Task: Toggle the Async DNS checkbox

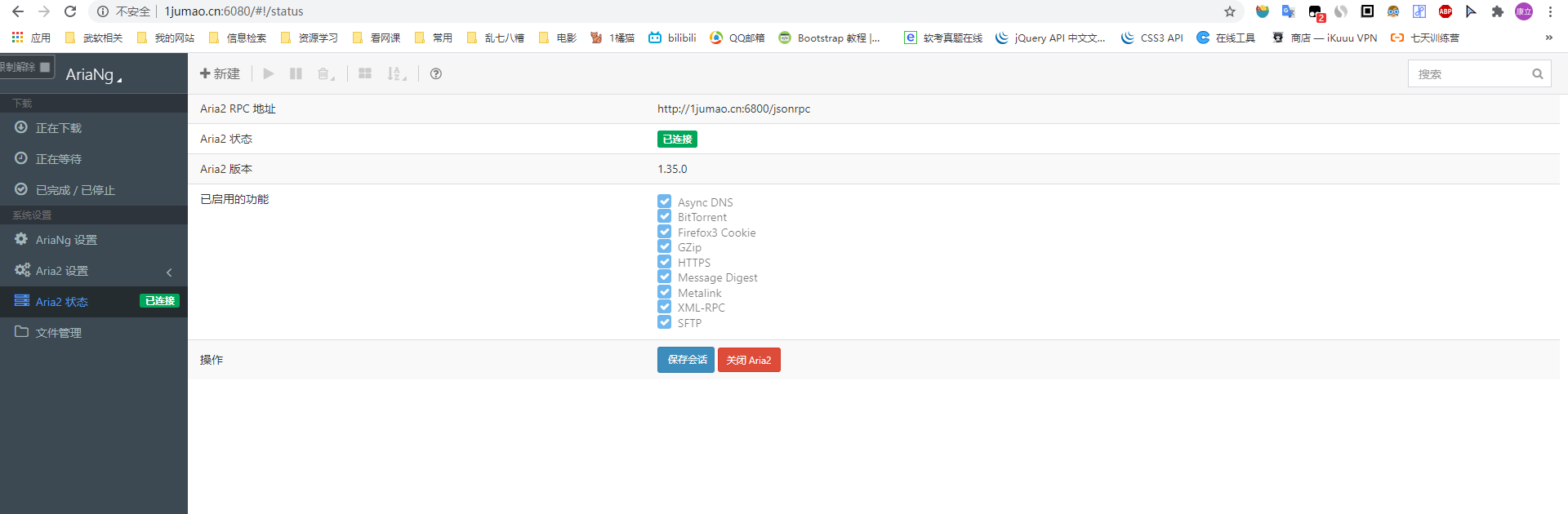Action: click(x=664, y=202)
